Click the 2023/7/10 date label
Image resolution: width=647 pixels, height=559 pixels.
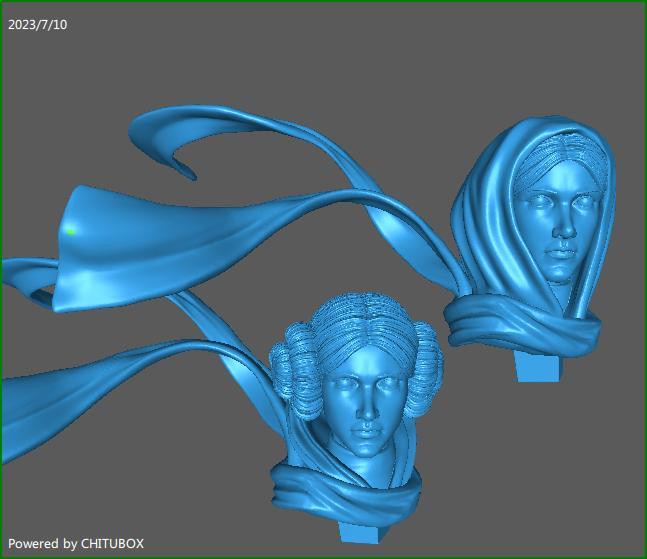click(38, 24)
